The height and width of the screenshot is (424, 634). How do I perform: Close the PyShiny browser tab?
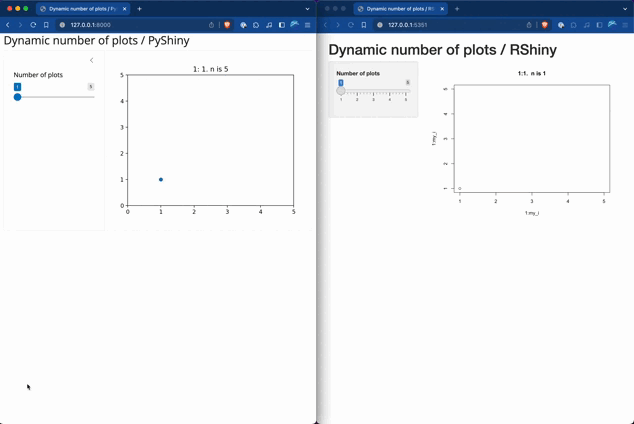point(125,8)
